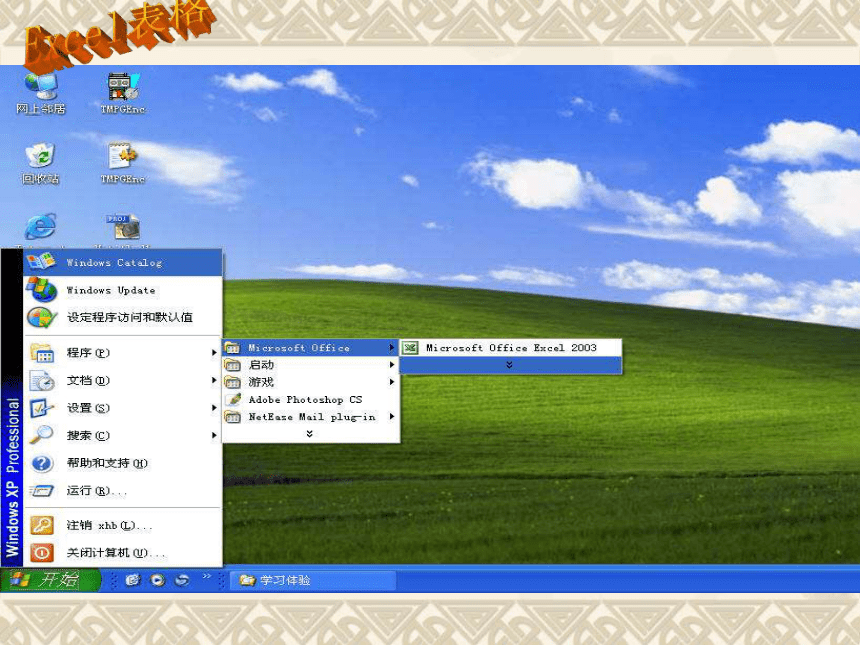This screenshot has height=645, width=860.
Task: Open the 文档(D) menu item
Action: coord(123,380)
